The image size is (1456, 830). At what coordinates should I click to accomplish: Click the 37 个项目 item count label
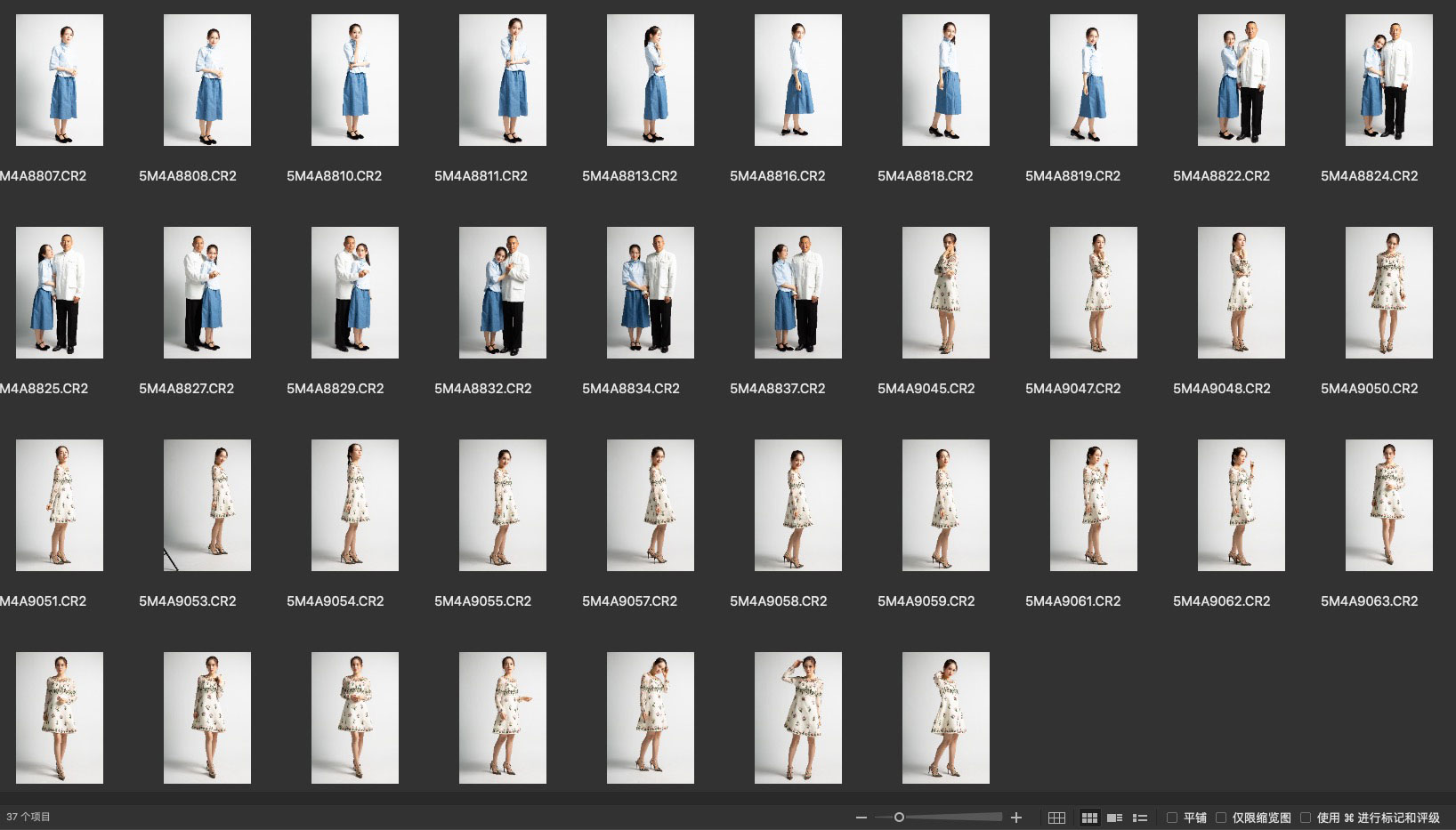coord(28,817)
